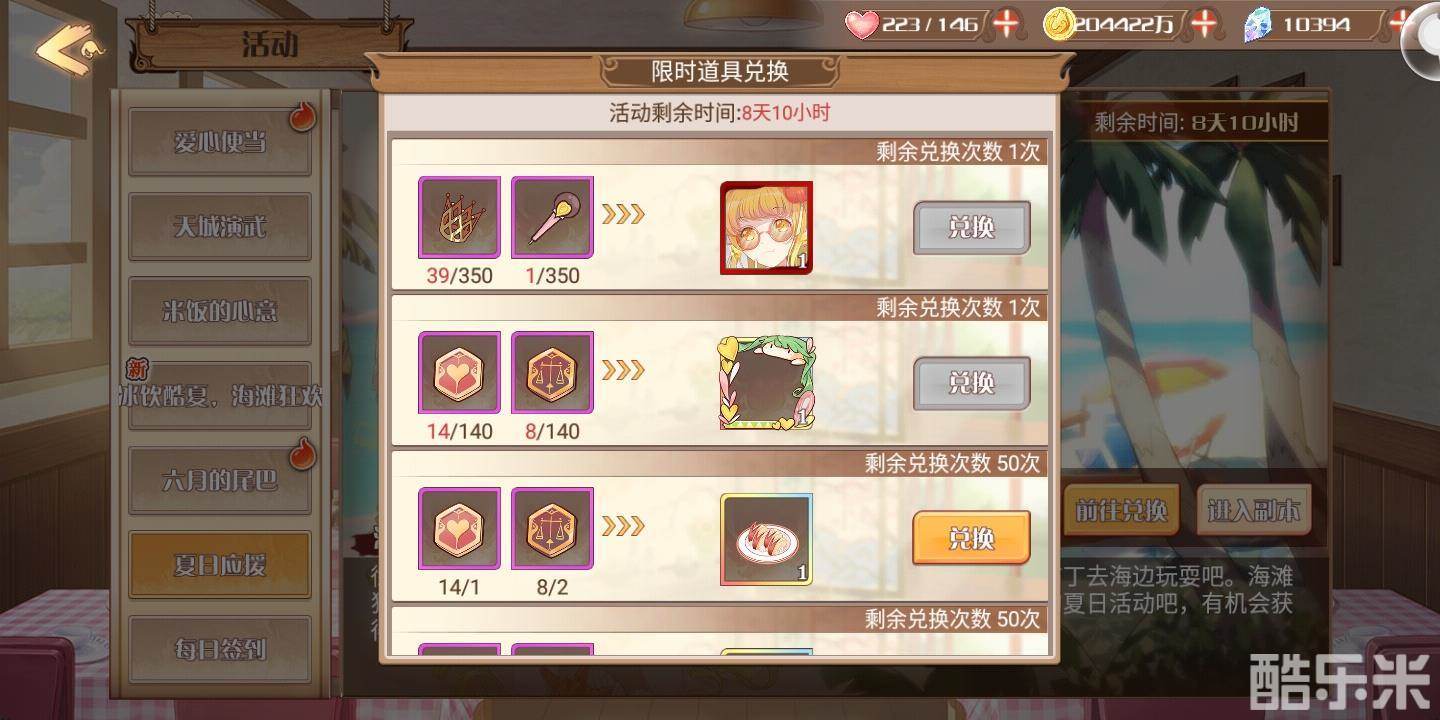Viewport: 1440px width, 720px height.
Task: Click the plus icon beside gold coins
Action: click(x=1207, y=24)
